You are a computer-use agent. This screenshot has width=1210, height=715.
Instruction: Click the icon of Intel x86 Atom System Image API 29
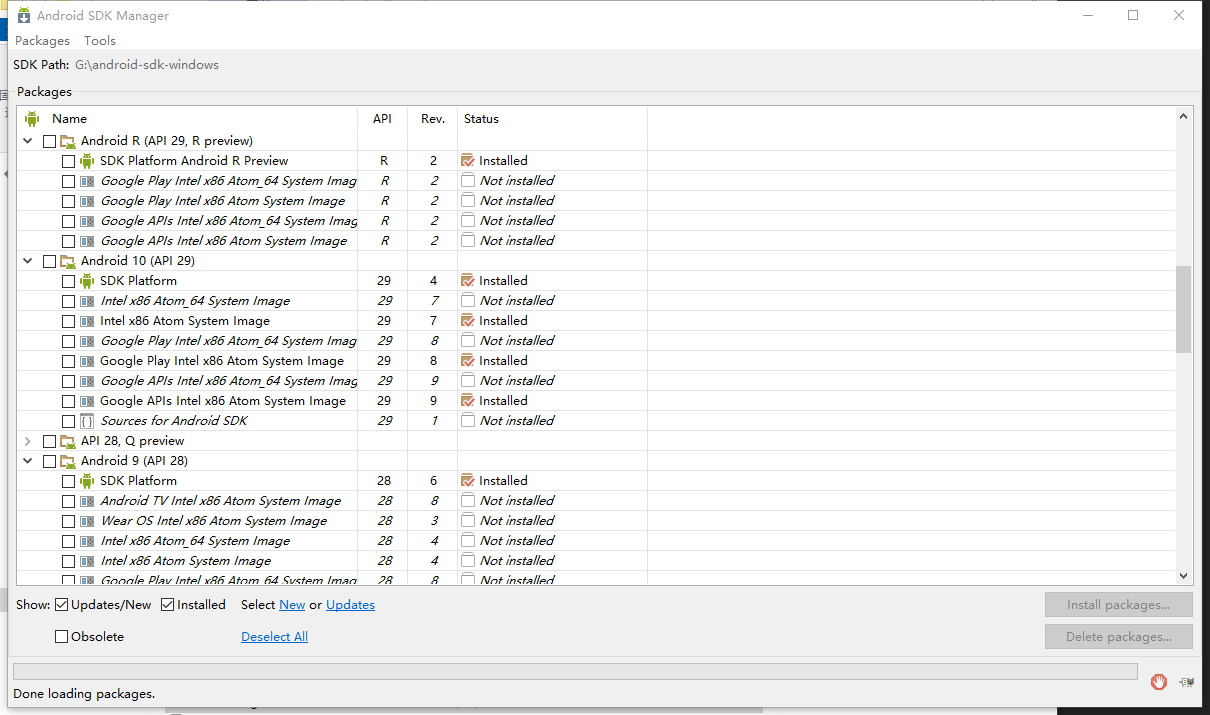[x=87, y=321]
